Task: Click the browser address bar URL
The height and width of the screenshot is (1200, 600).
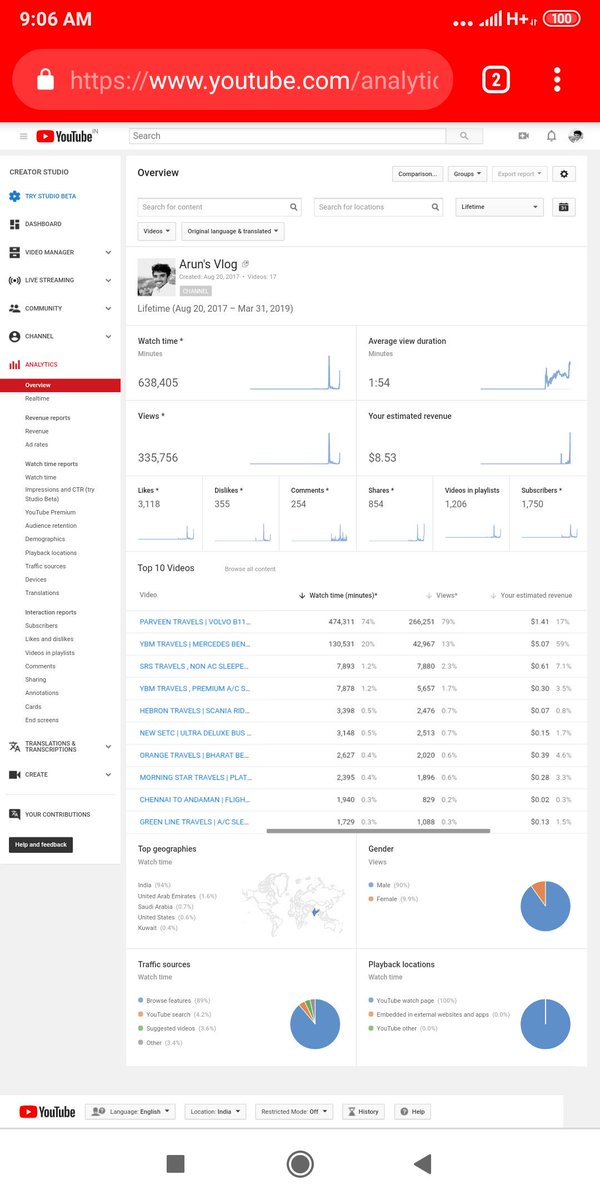Action: pos(254,81)
